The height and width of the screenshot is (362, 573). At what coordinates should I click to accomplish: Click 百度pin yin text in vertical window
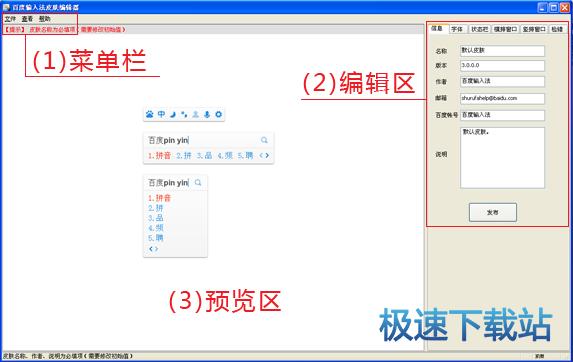(x=168, y=182)
